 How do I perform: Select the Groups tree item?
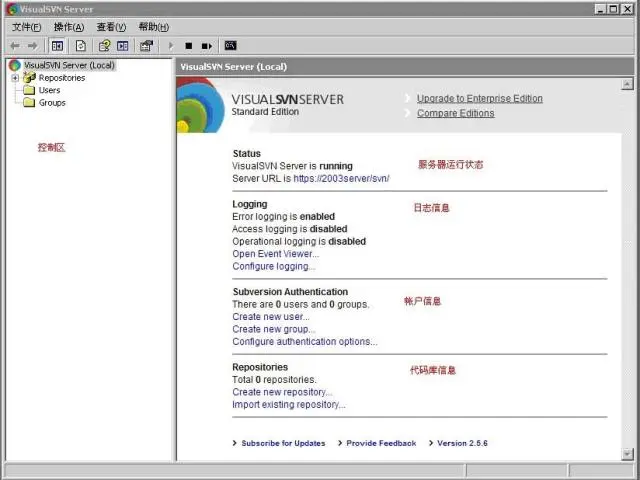click(x=52, y=102)
